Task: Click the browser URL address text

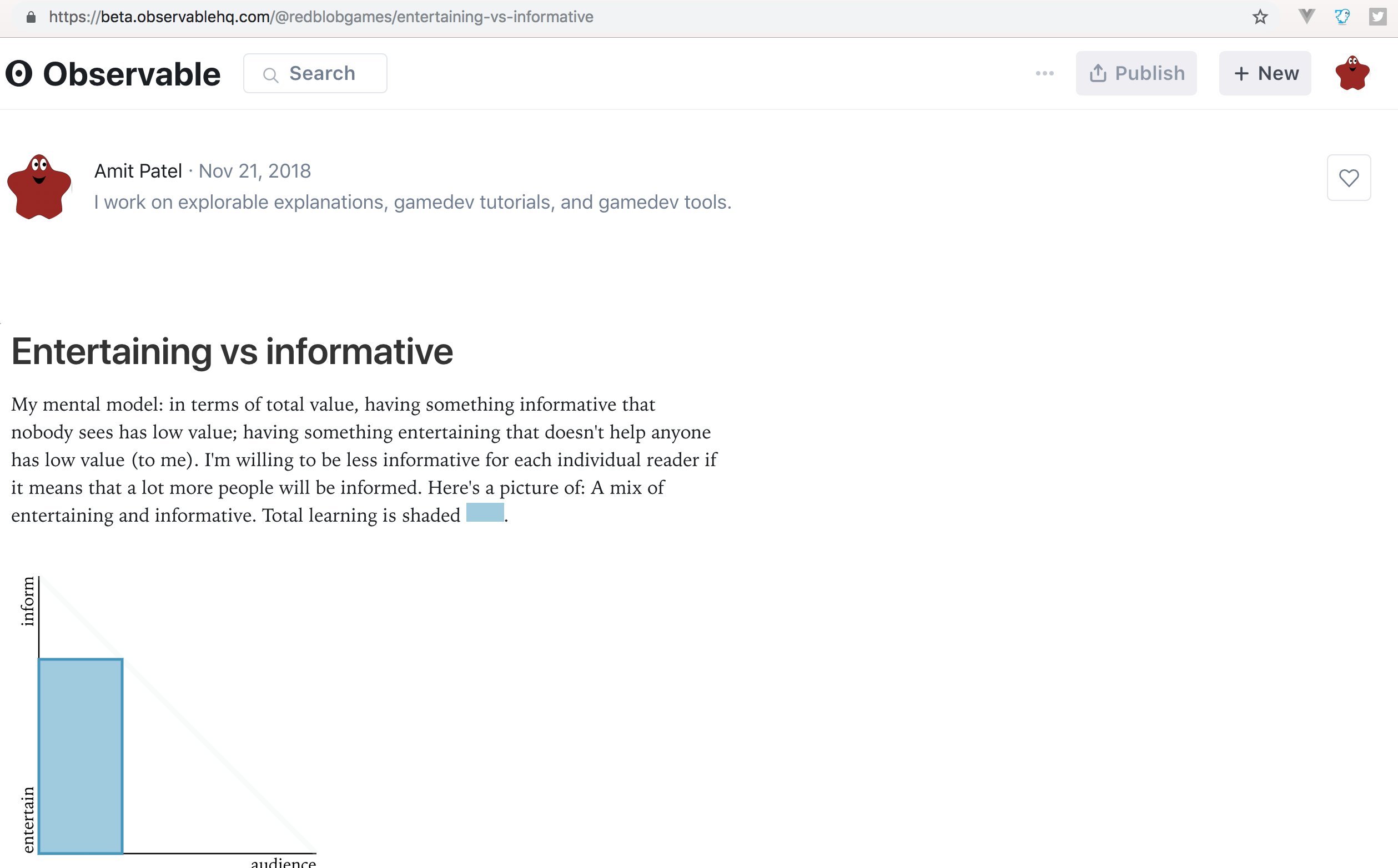Action: [x=321, y=17]
